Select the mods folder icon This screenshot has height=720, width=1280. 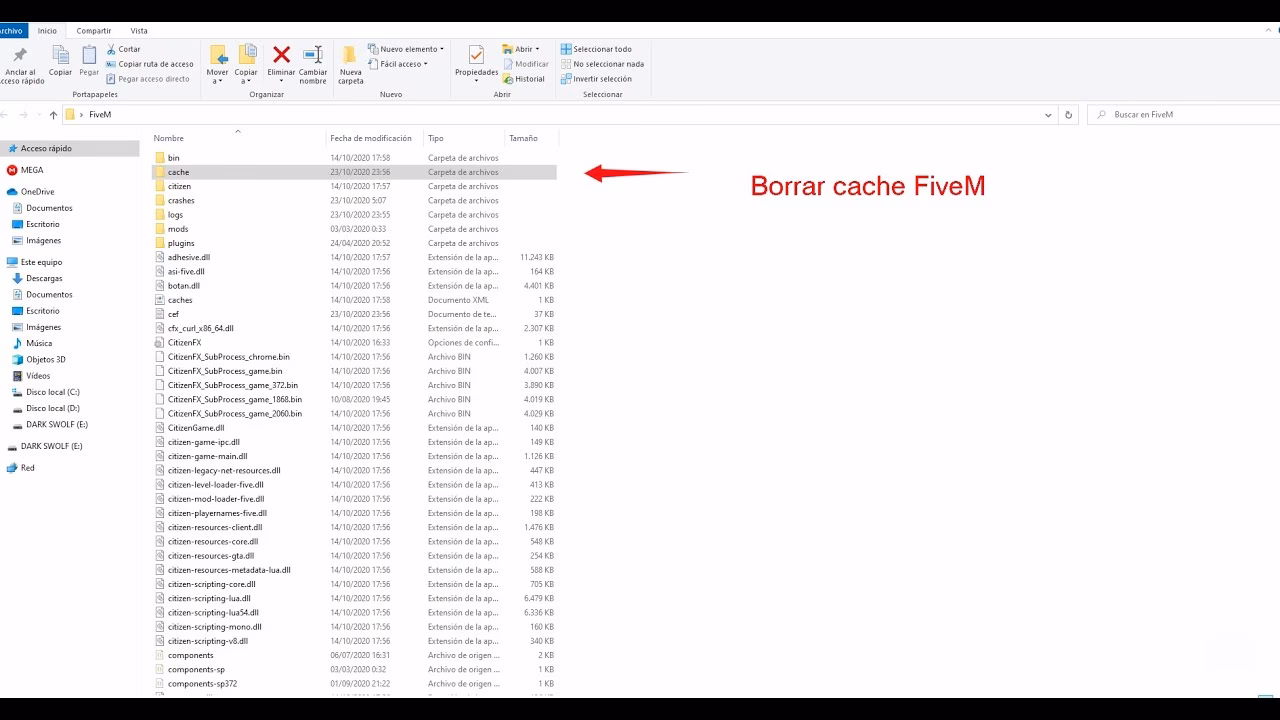pos(160,229)
